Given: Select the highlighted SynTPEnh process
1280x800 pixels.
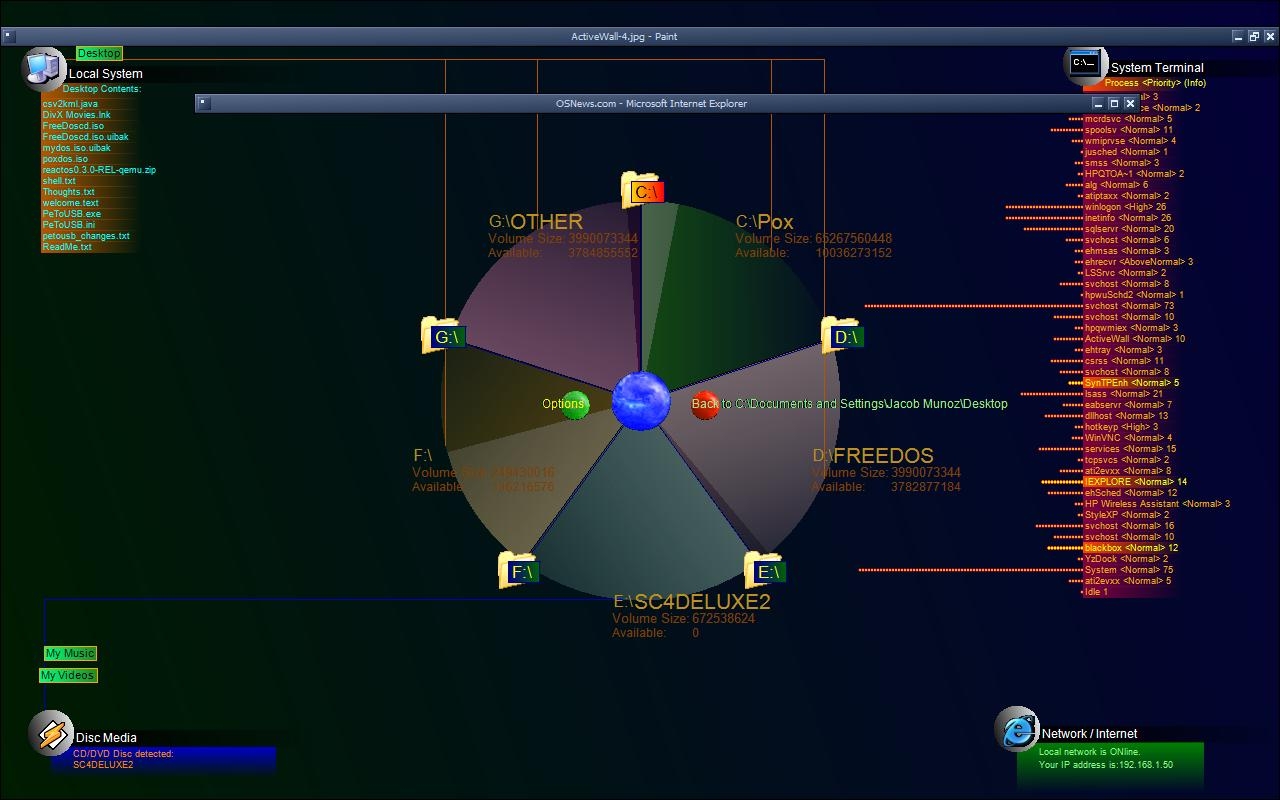Looking at the screenshot, I should pyautogui.click(x=1132, y=383).
